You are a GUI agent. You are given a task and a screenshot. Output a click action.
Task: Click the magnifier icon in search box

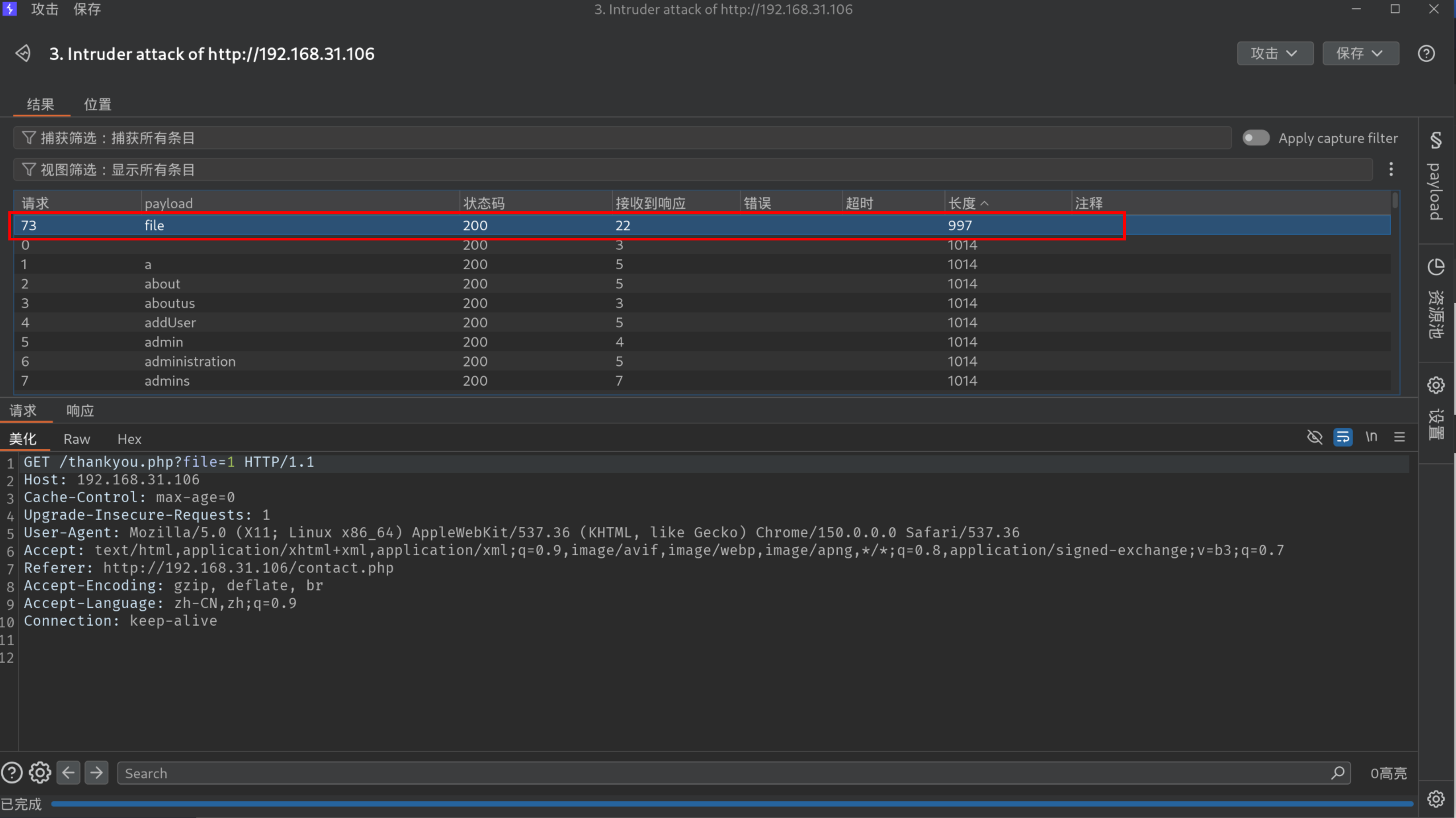coord(1337,773)
